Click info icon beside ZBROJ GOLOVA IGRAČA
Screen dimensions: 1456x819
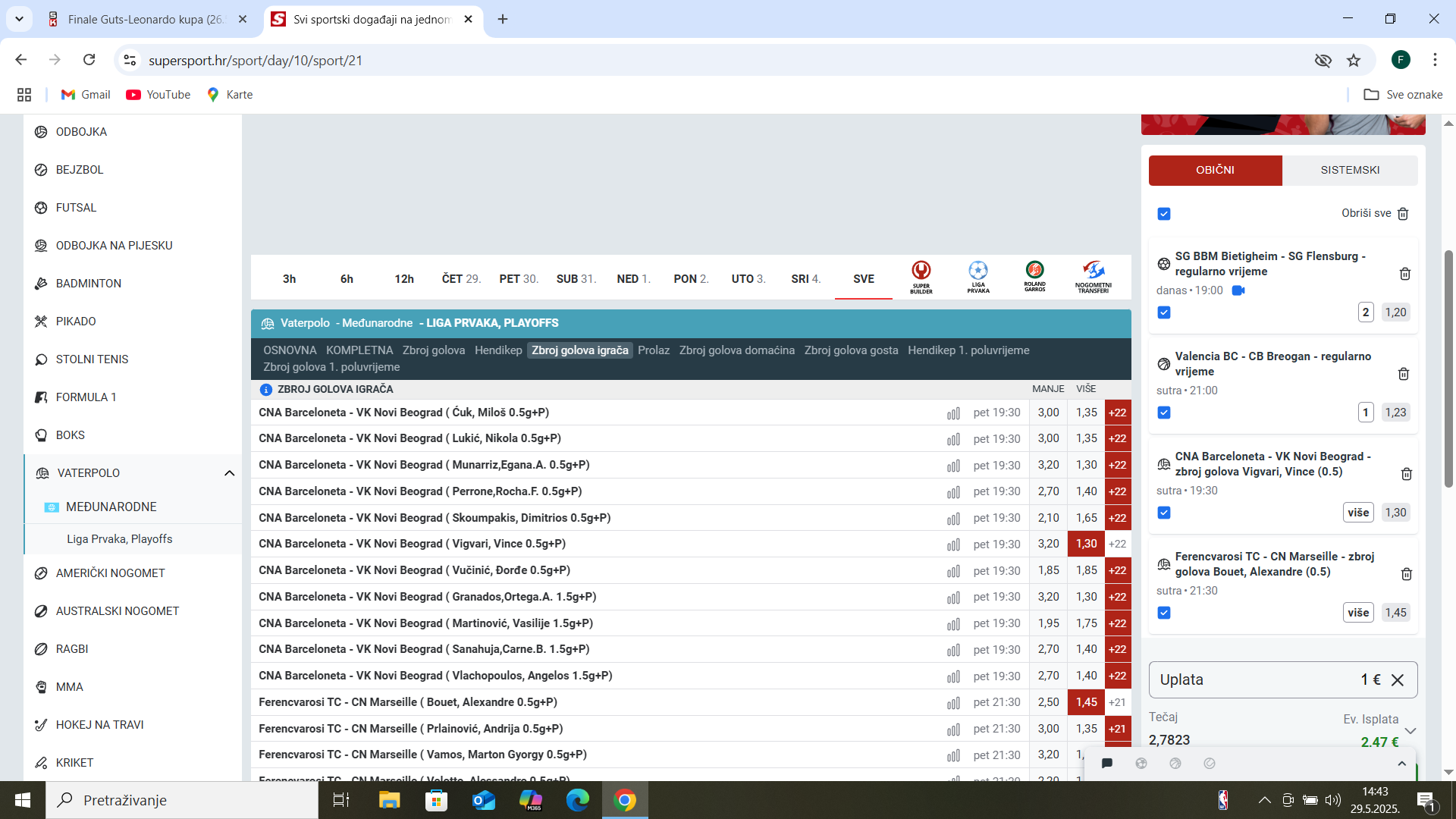[265, 389]
